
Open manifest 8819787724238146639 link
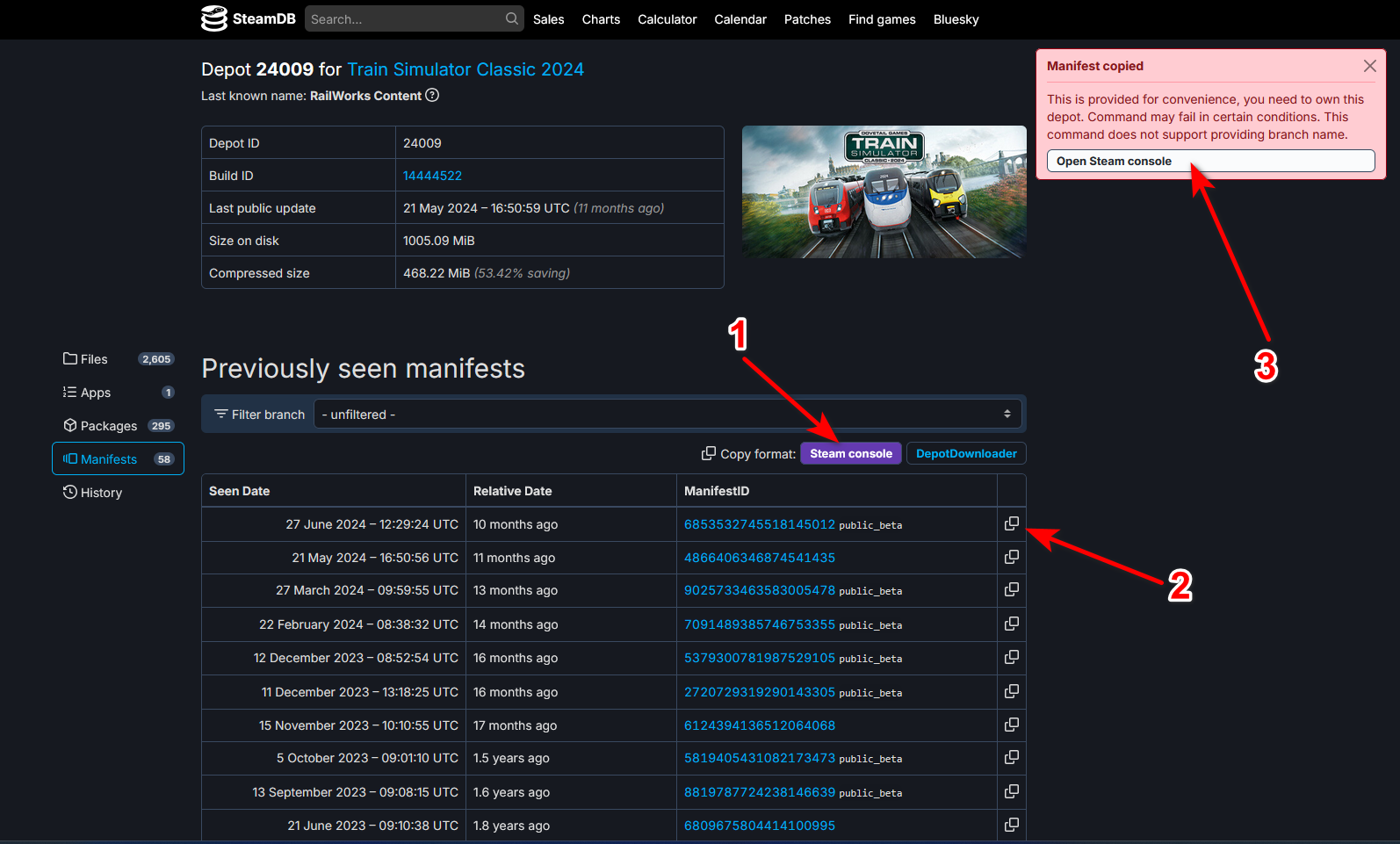click(760, 791)
